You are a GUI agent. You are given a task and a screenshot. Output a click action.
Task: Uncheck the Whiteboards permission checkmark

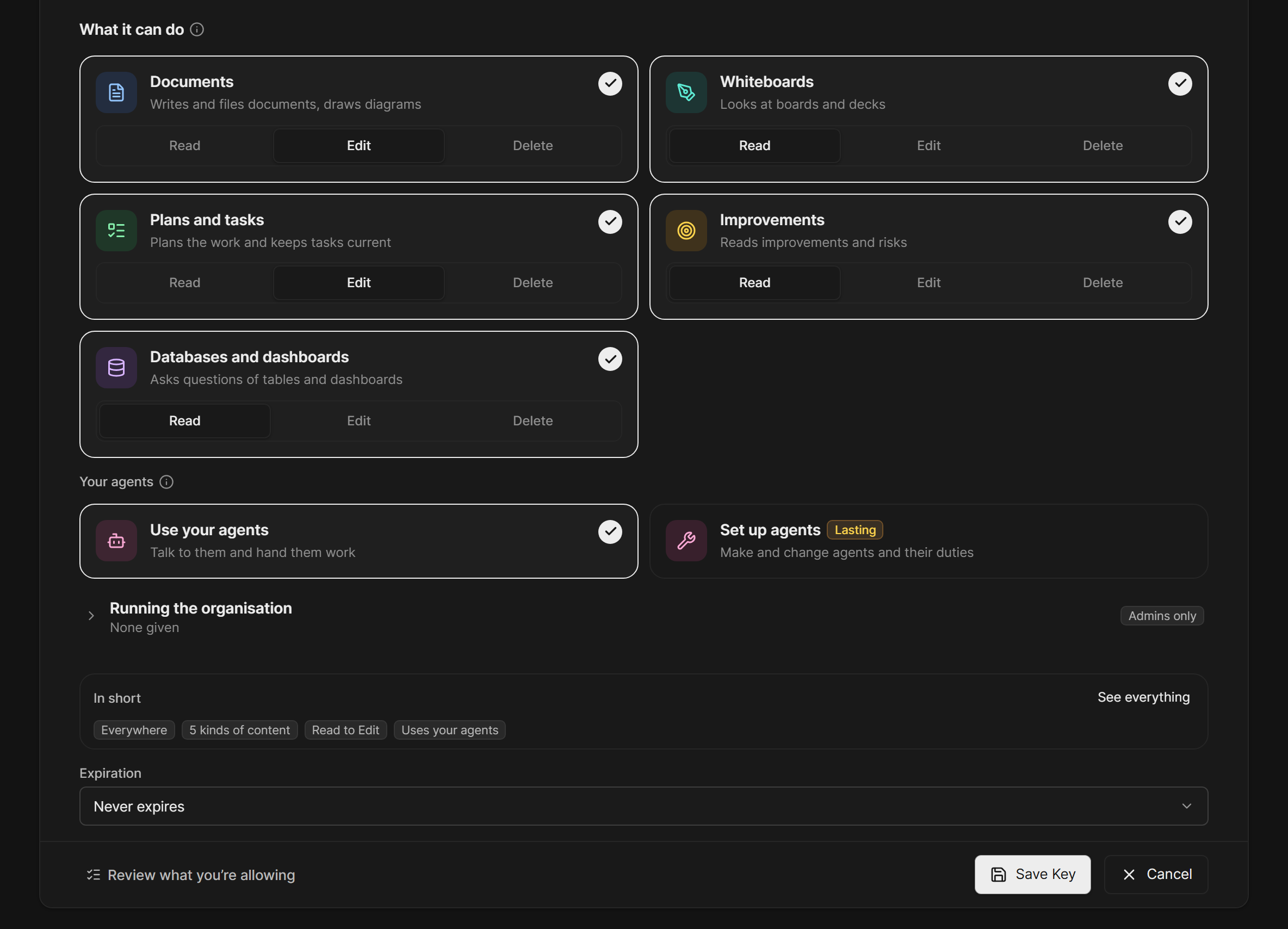coord(1180,83)
